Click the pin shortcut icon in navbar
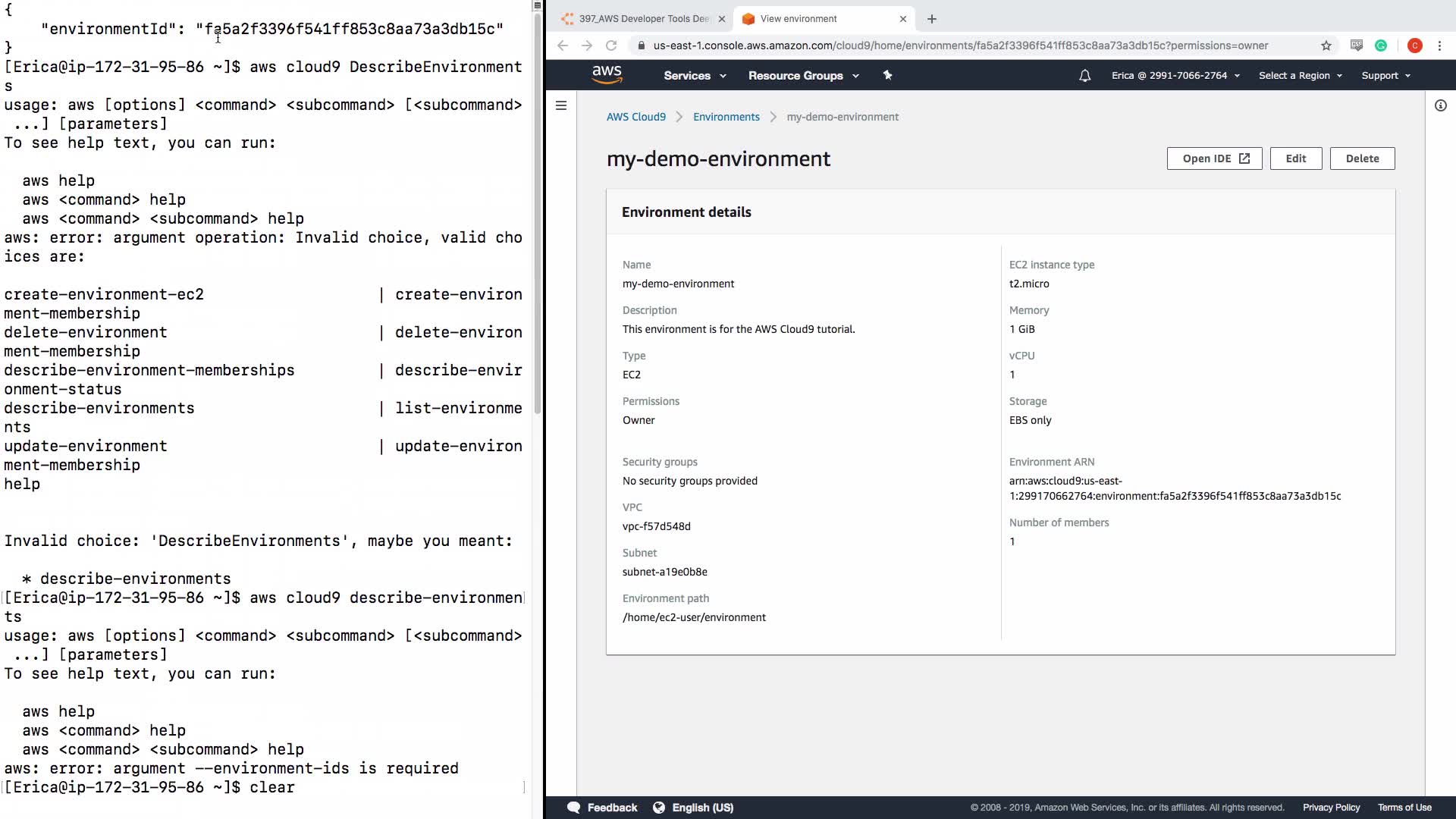This screenshot has height=819, width=1456. 887,75
